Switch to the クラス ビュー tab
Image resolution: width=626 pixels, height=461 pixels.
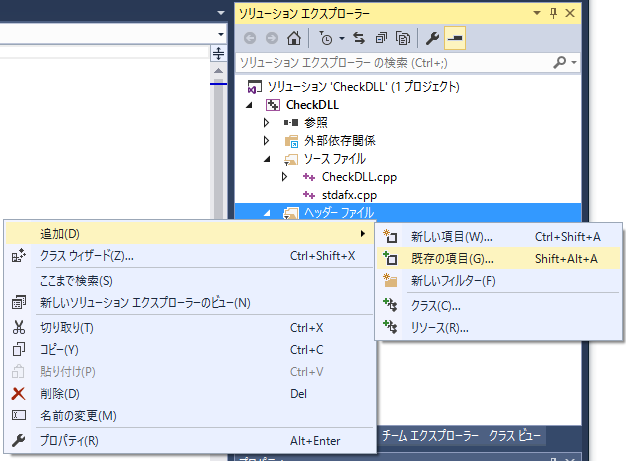click(x=516, y=436)
